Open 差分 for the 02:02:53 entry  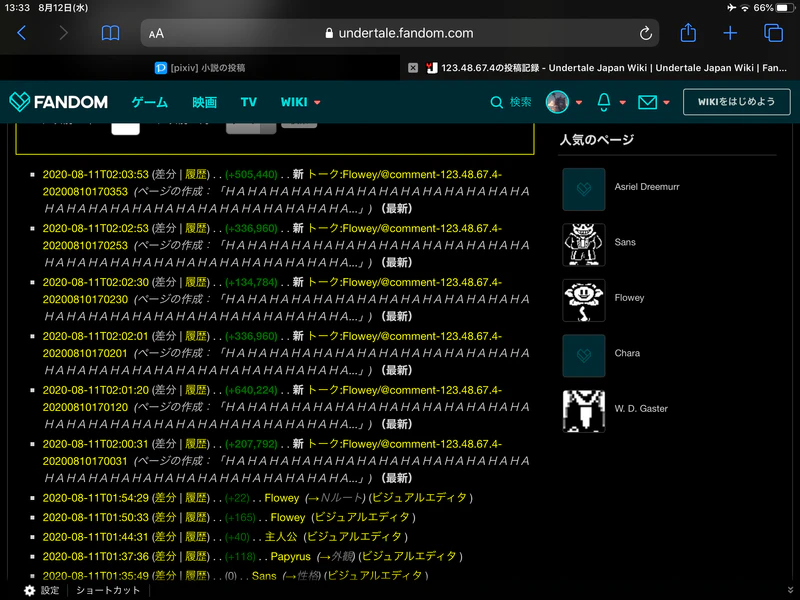click(x=165, y=229)
